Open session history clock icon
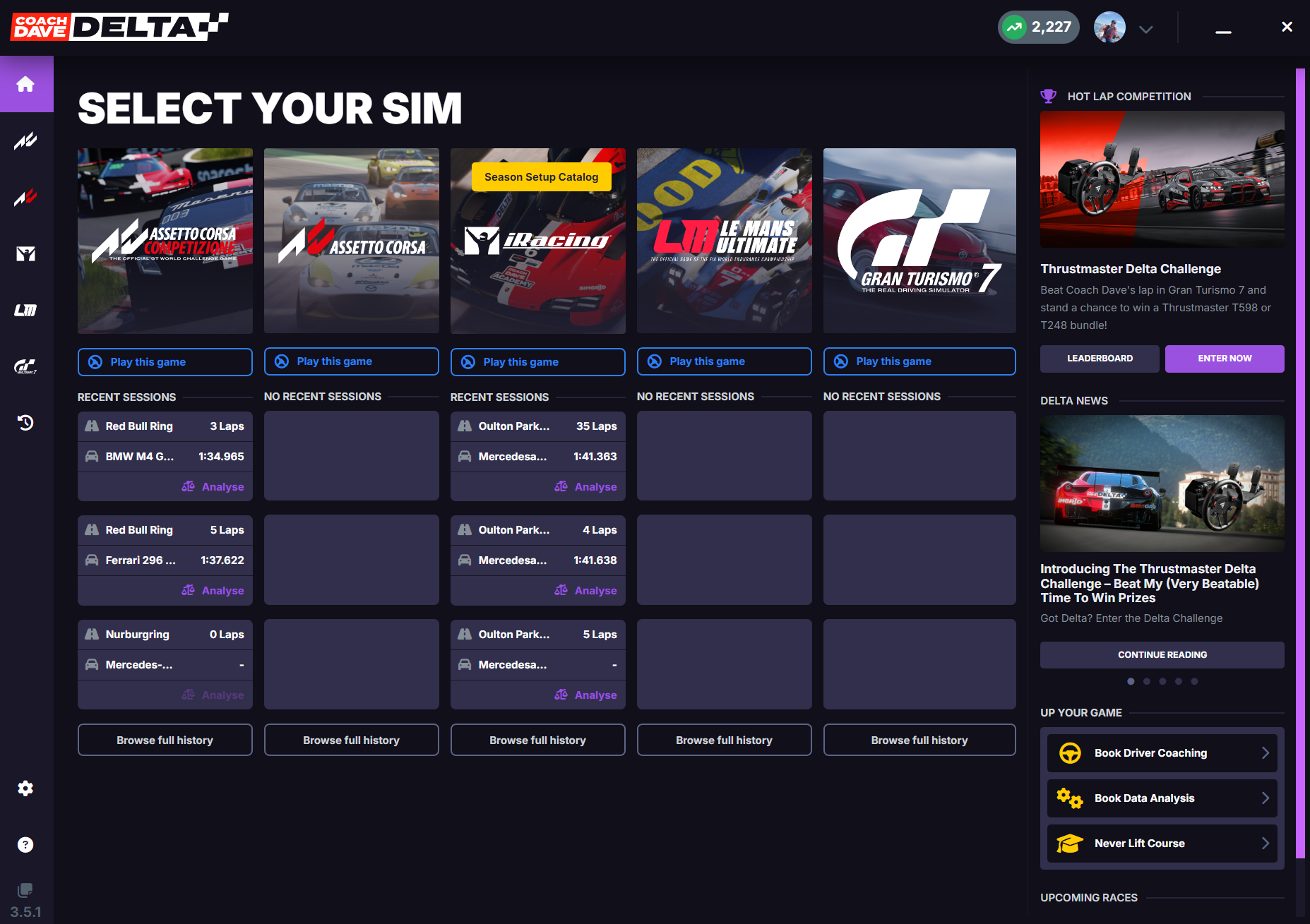This screenshot has width=1310, height=924. pyautogui.click(x=25, y=423)
